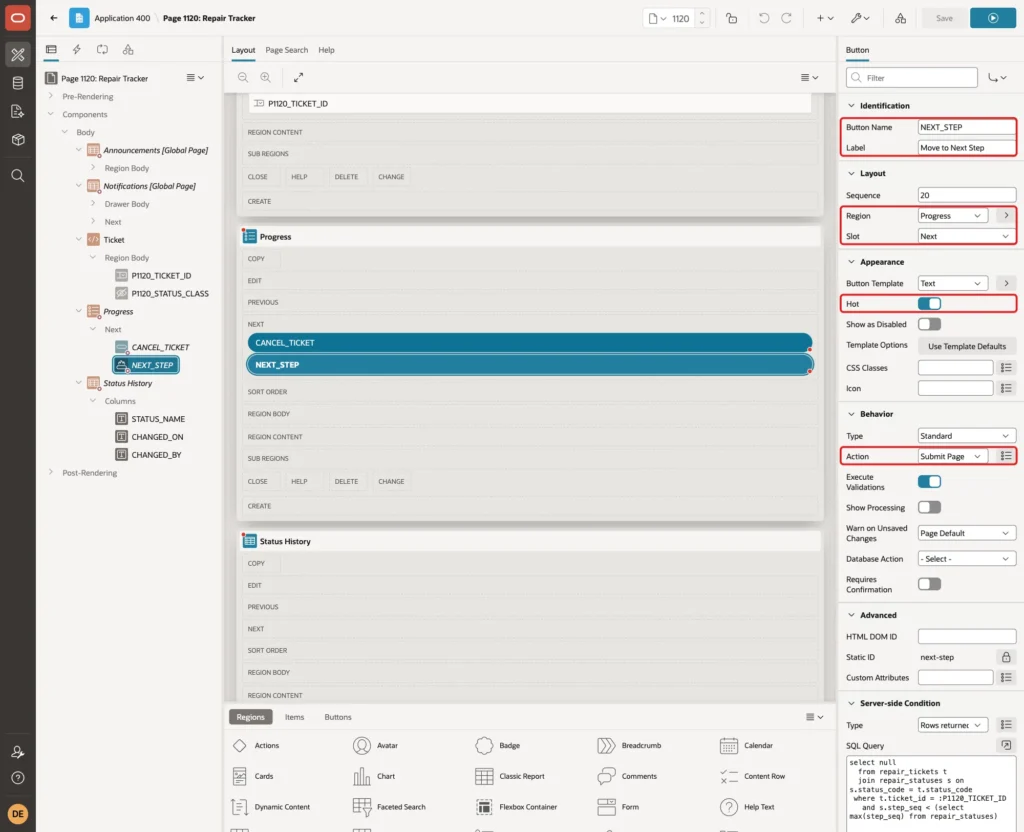Select Classic Report in the gallery

click(x=510, y=776)
